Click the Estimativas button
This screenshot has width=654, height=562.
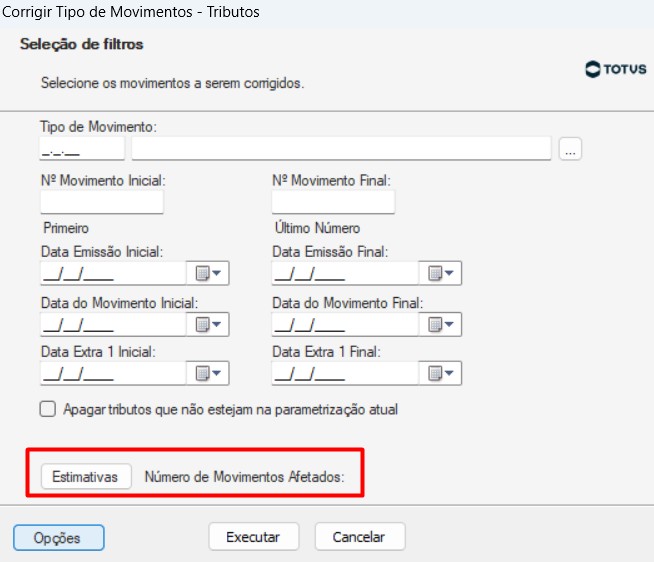(86, 476)
